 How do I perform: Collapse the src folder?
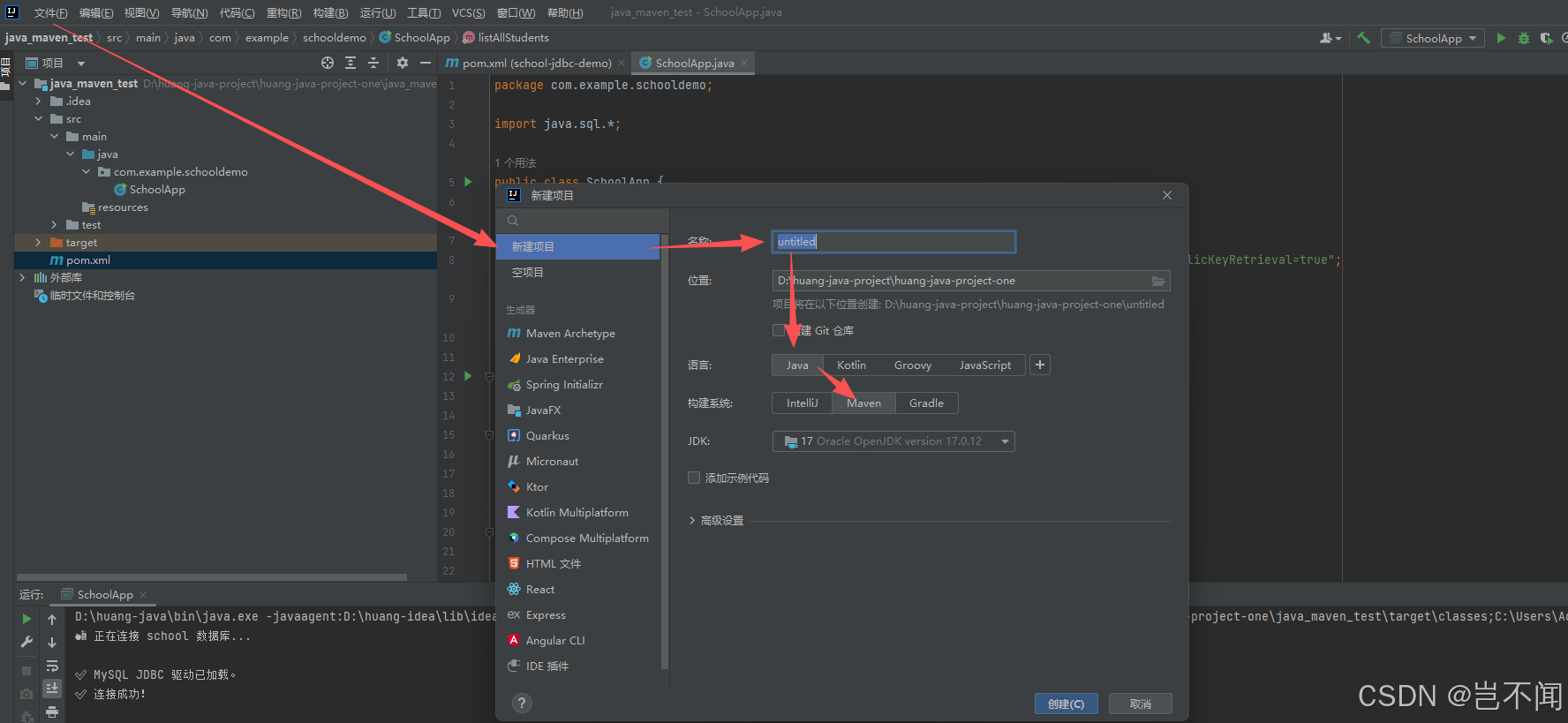[x=38, y=118]
